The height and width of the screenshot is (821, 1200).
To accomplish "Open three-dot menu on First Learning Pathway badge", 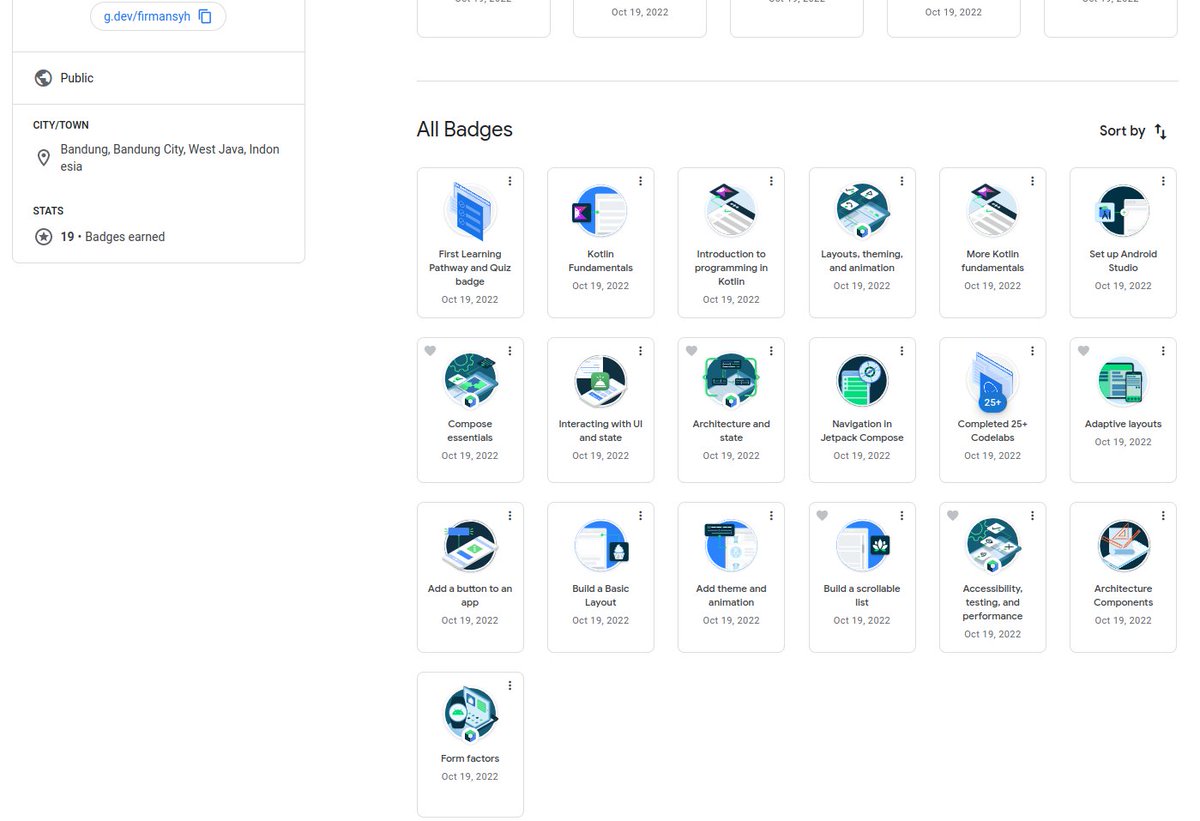I will 510,181.
